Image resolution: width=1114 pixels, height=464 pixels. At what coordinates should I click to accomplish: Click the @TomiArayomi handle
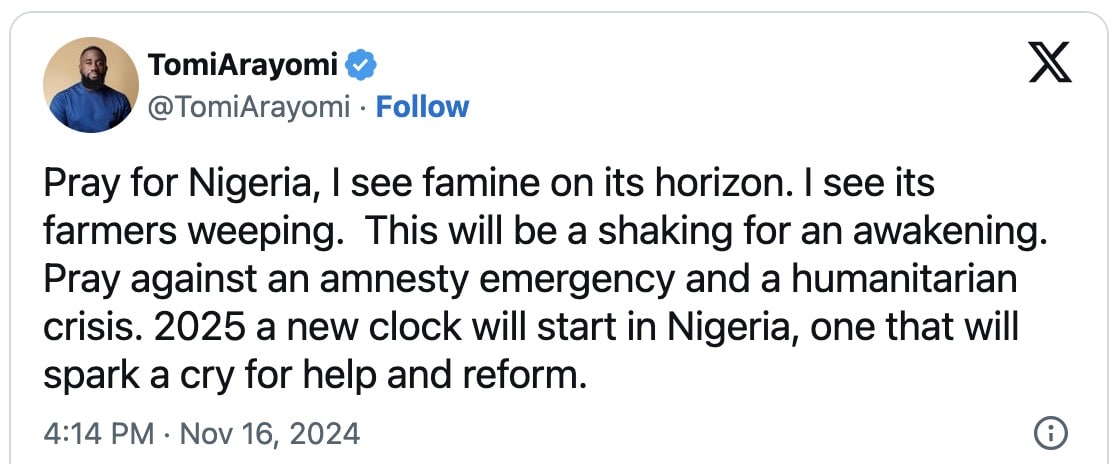click(249, 107)
